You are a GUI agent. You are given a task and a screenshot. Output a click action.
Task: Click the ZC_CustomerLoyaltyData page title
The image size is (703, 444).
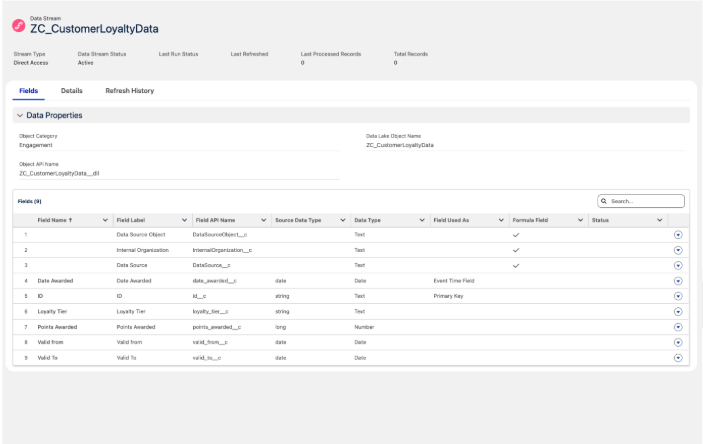coord(94,29)
